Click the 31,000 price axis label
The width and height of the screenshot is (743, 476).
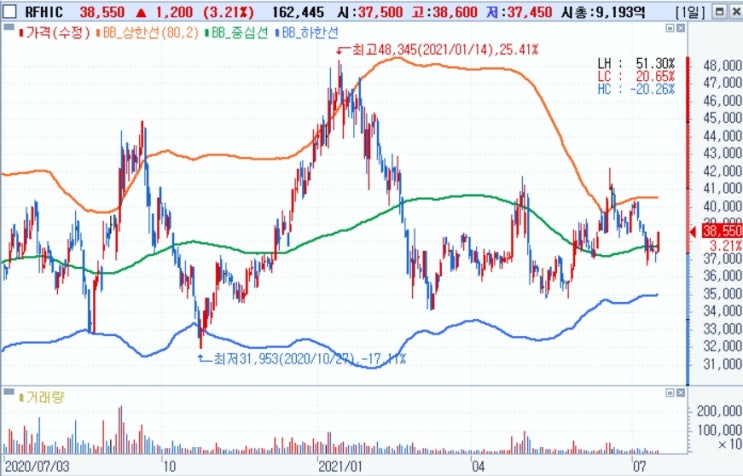[x=722, y=363]
